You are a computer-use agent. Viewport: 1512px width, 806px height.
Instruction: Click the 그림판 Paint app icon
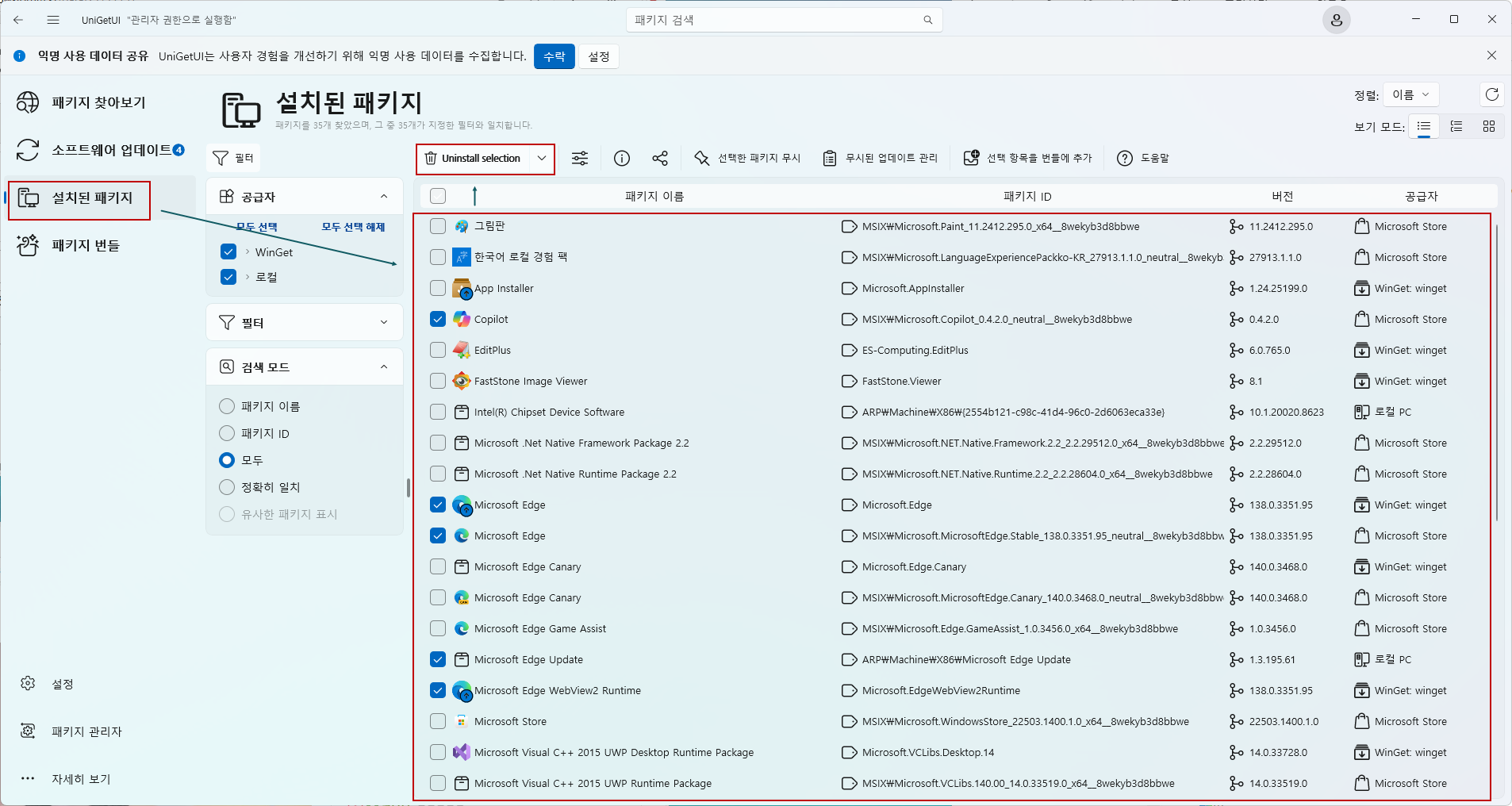click(461, 226)
